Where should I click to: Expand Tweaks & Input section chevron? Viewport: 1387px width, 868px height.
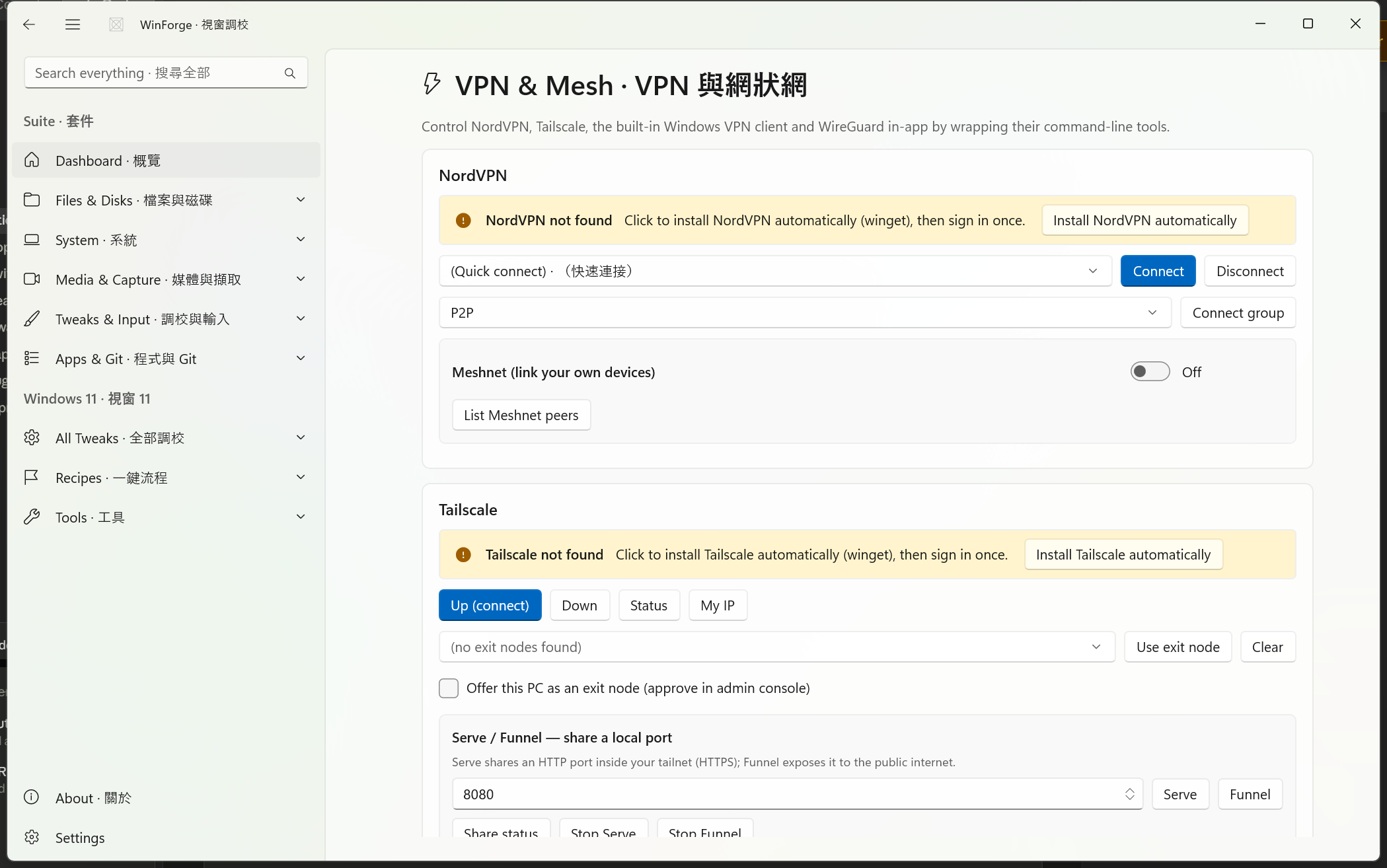click(x=301, y=319)
